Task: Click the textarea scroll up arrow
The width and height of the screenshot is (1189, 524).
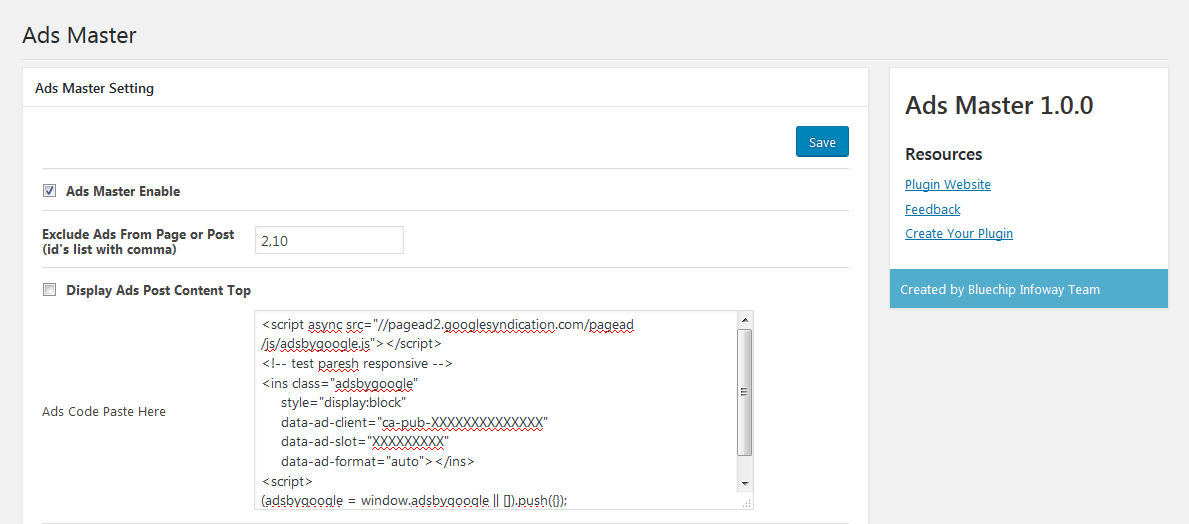Action: pos(745,319)
